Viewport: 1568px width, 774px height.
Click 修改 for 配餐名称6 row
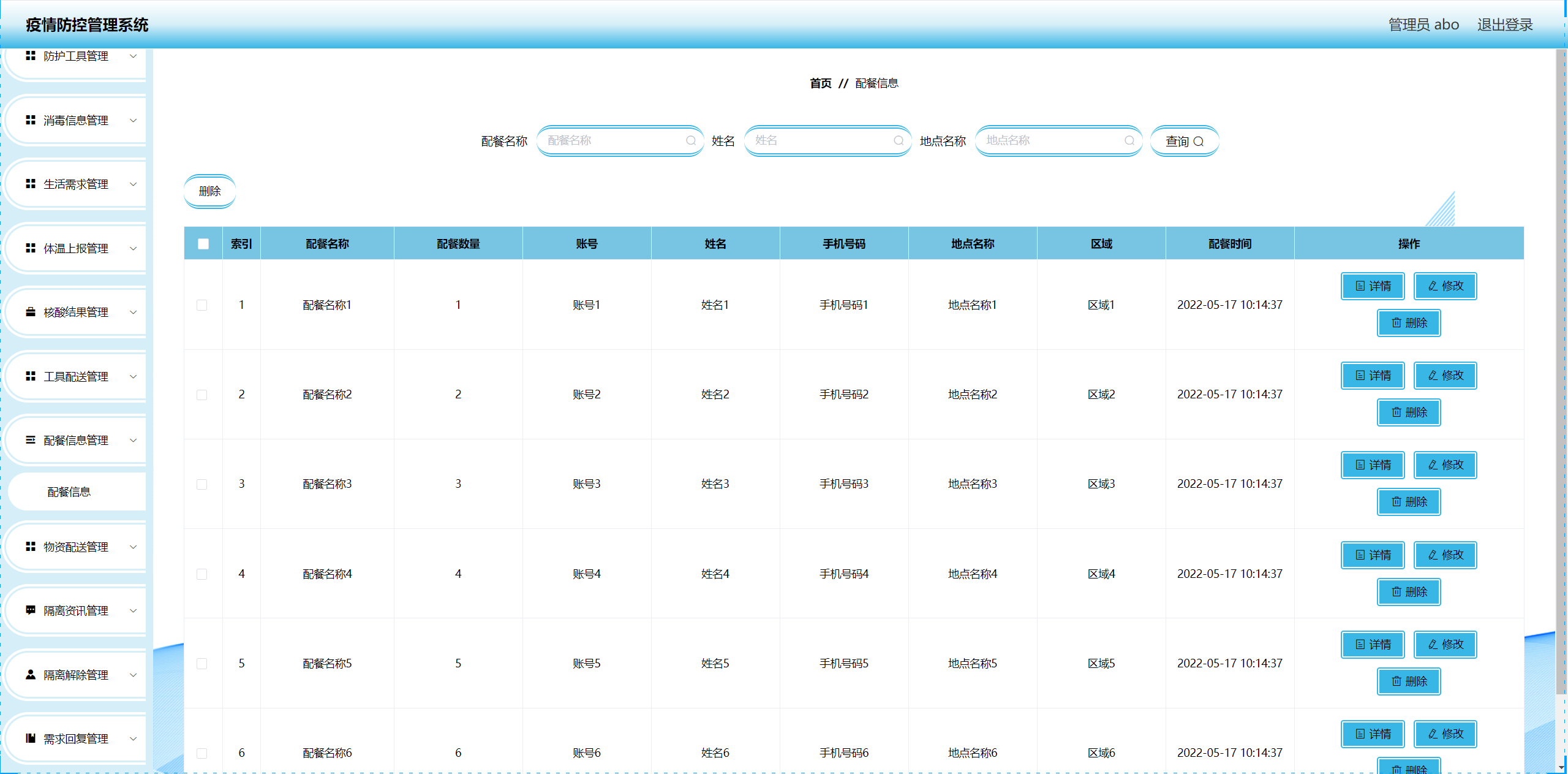click(1445, 734)
